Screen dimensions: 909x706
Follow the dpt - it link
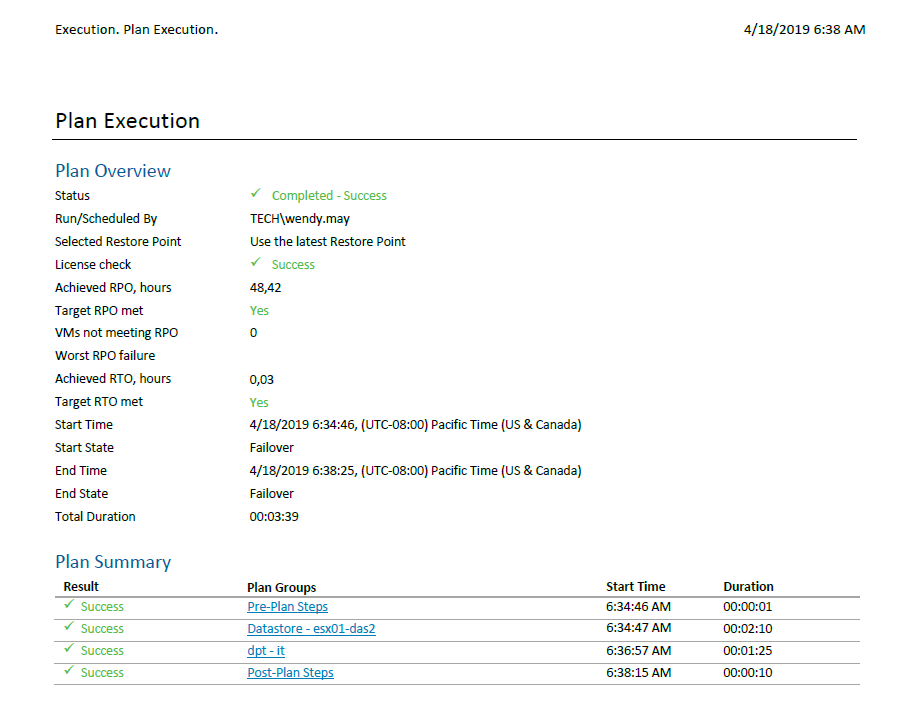pos(266,651)
